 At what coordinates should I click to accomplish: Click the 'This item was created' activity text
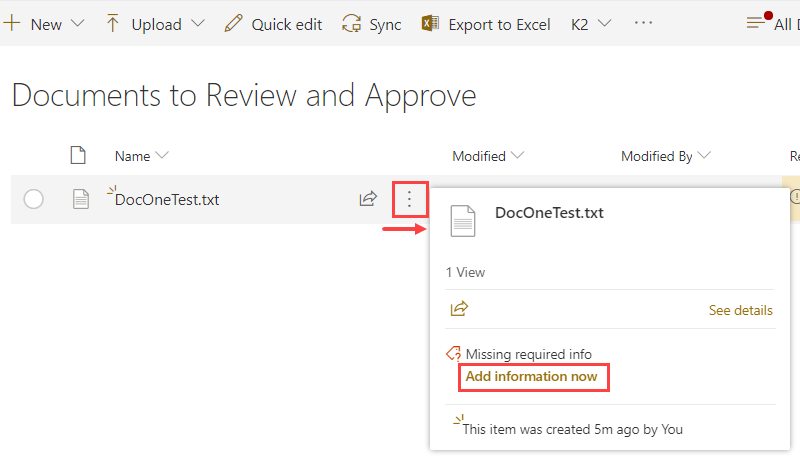click(572, 429)
